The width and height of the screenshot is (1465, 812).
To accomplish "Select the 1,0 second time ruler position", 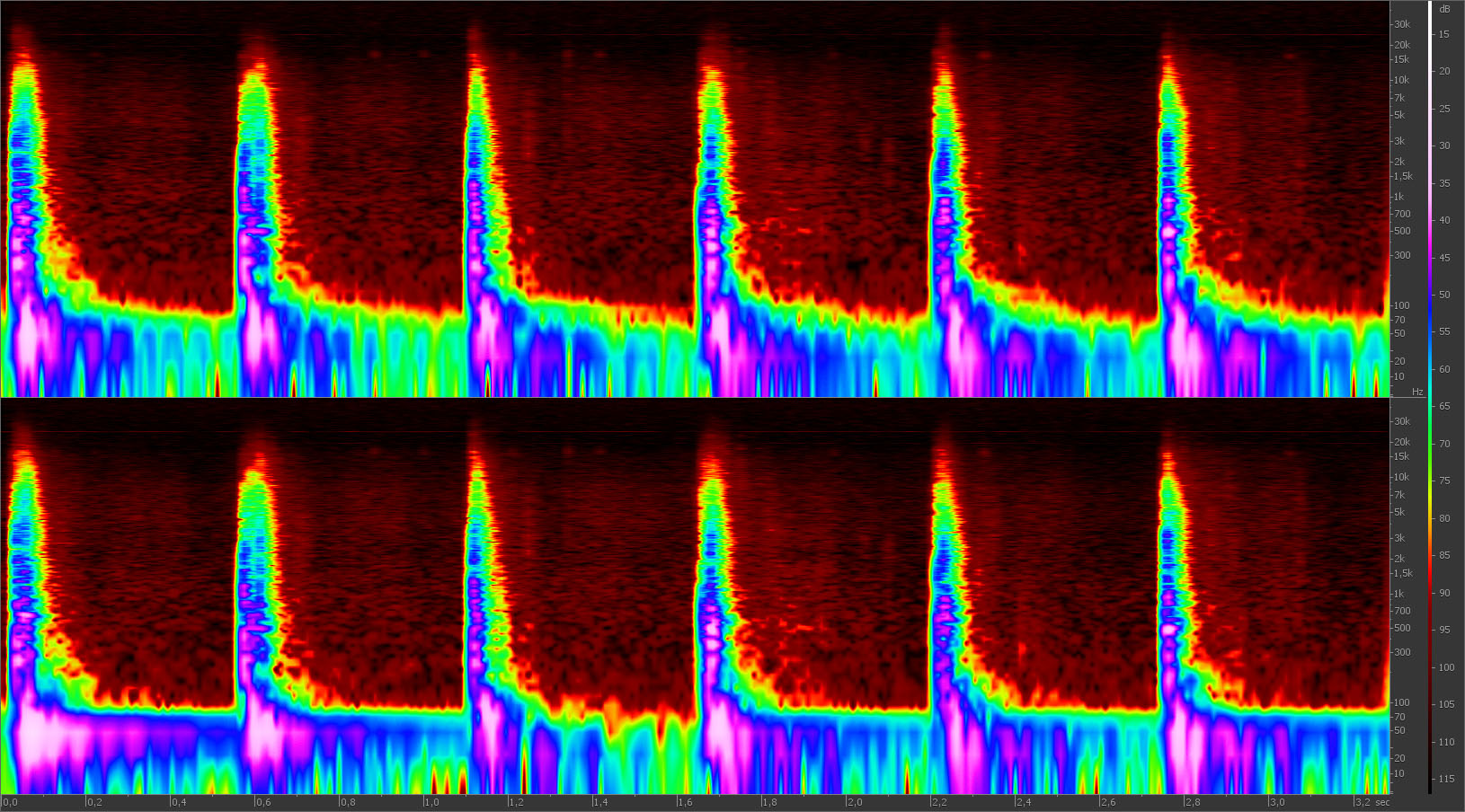I will point(431,802).
